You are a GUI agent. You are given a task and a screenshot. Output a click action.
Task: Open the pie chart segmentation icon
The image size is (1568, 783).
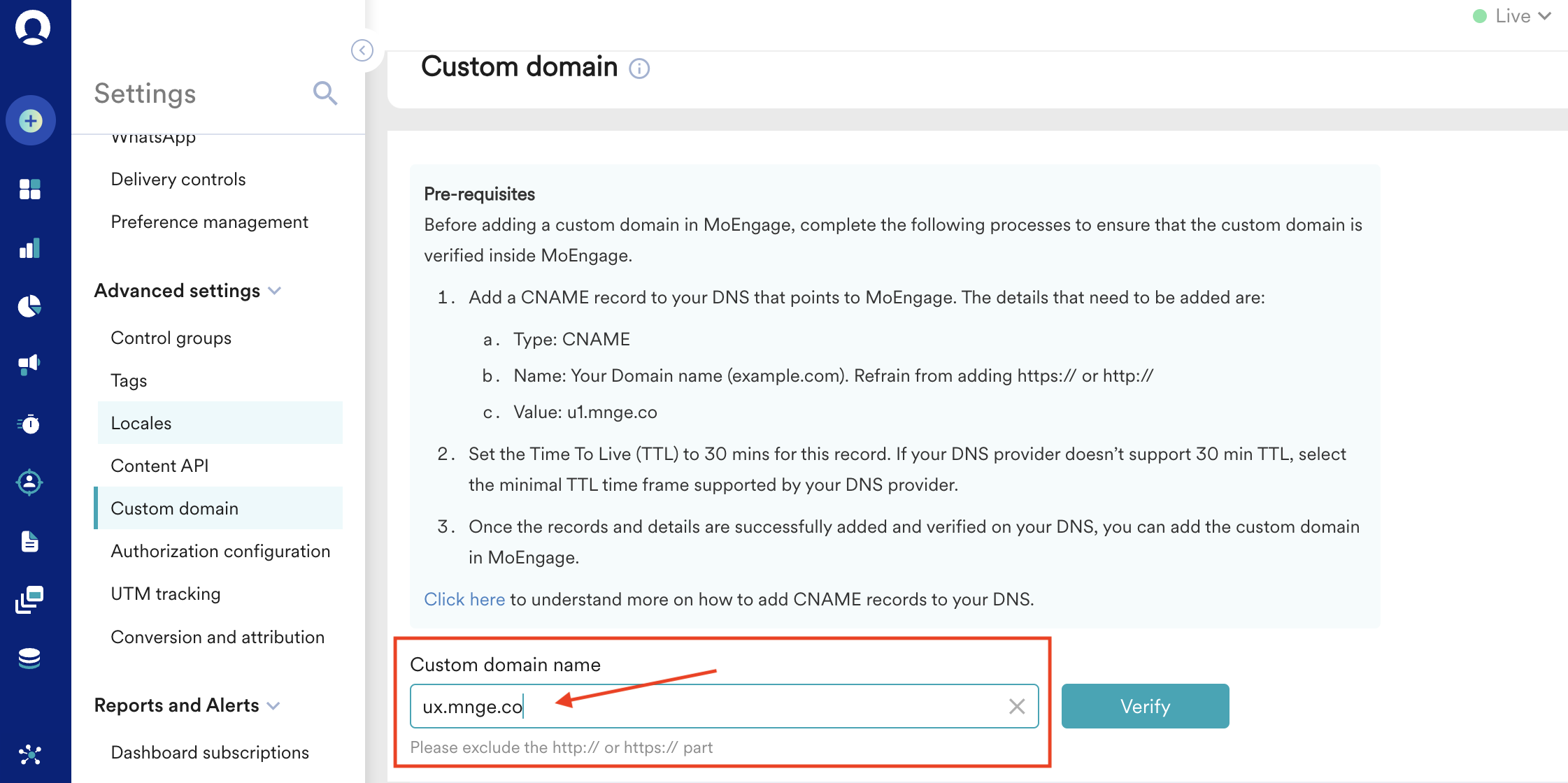click(x=30, y=306)
